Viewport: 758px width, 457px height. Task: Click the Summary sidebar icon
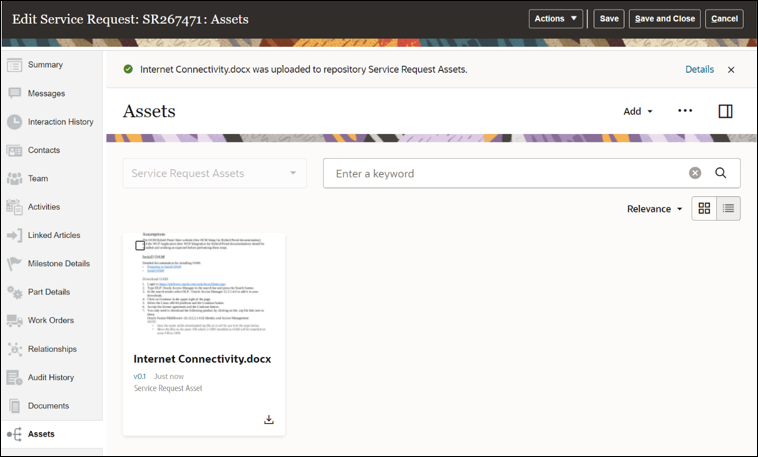pyautogui.click(x=15, y=65)
